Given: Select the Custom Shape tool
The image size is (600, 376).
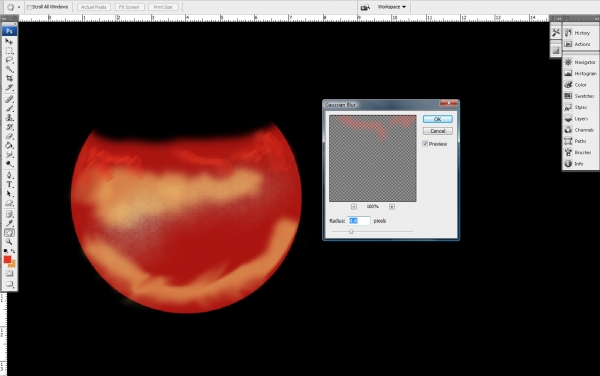Looking at the screenshot, I should pos(9,203).
